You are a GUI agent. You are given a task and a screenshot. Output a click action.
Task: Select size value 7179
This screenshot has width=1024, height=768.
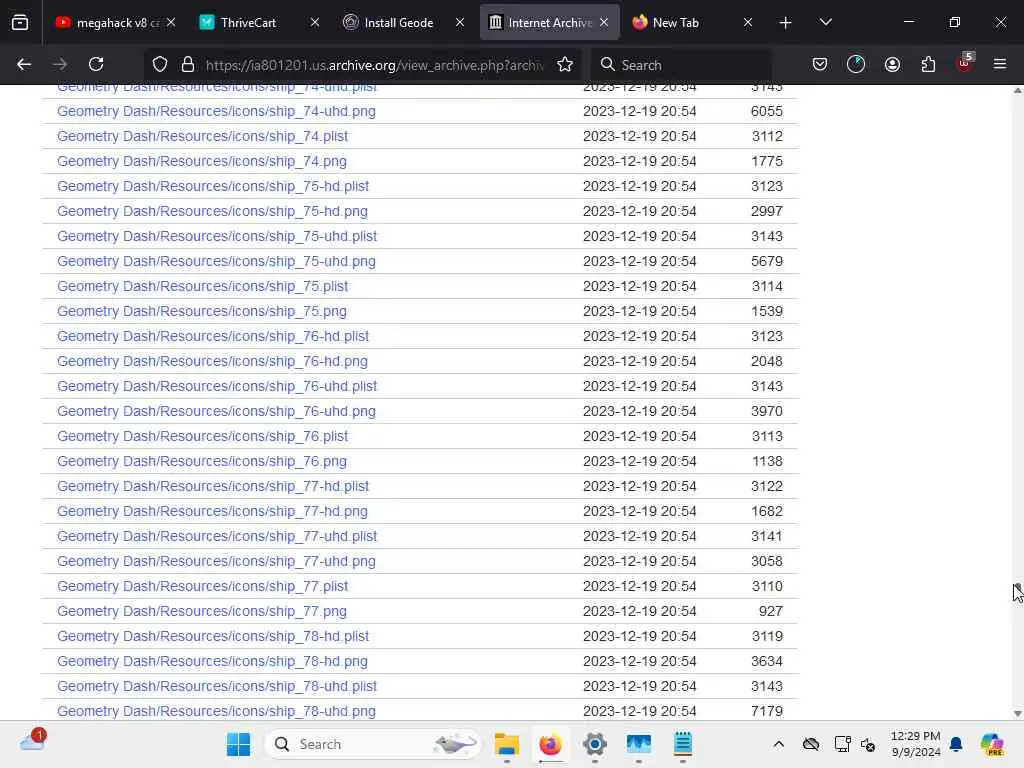(x=766, y=711)
